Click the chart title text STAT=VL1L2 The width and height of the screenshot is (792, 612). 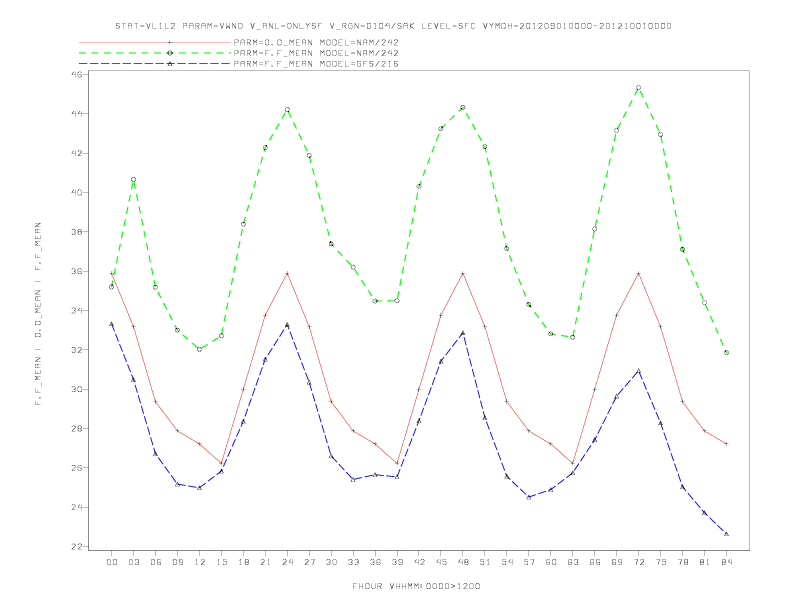point(145,26)
